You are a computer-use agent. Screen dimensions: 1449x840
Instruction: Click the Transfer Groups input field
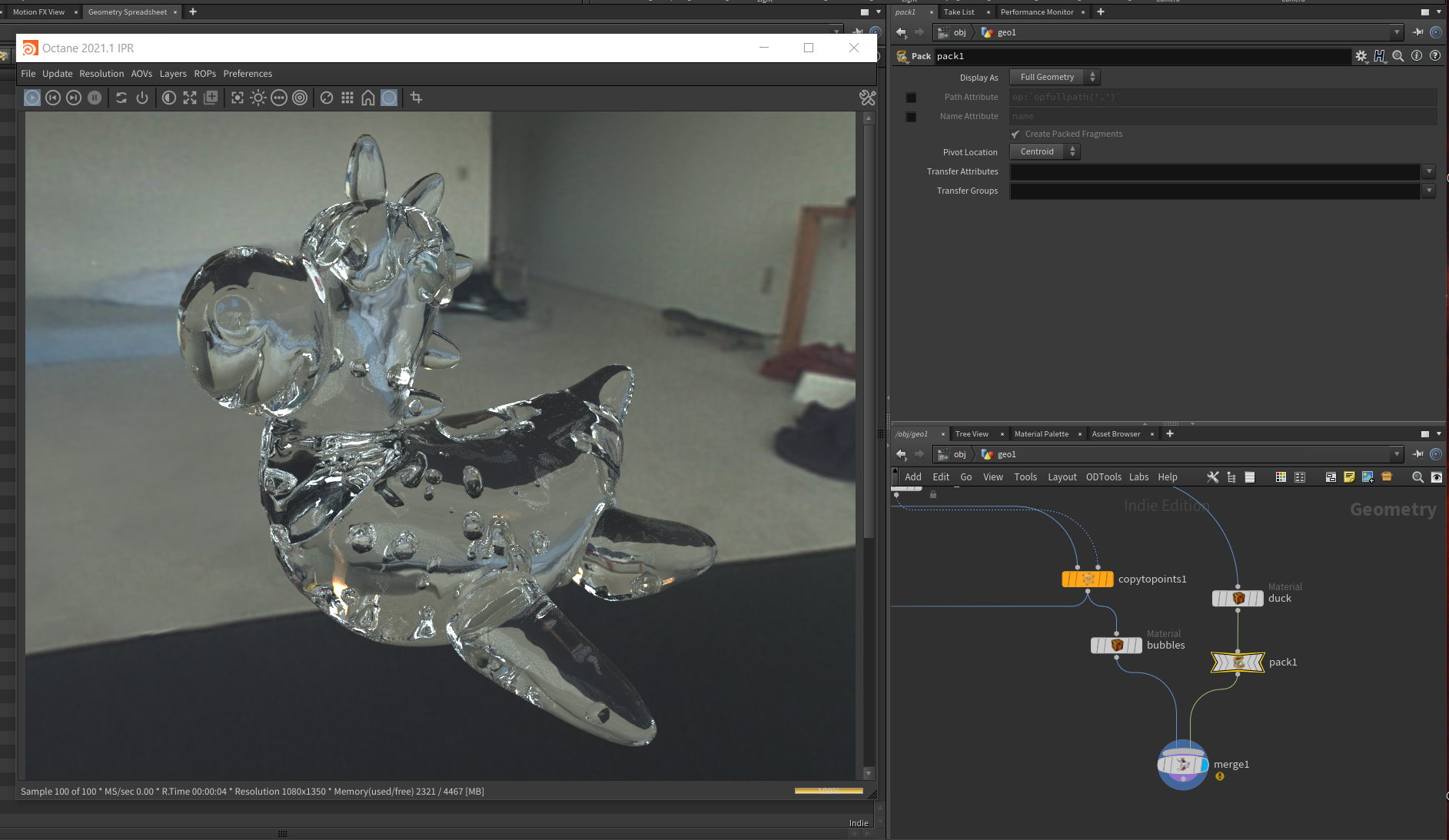(1215, 191)
